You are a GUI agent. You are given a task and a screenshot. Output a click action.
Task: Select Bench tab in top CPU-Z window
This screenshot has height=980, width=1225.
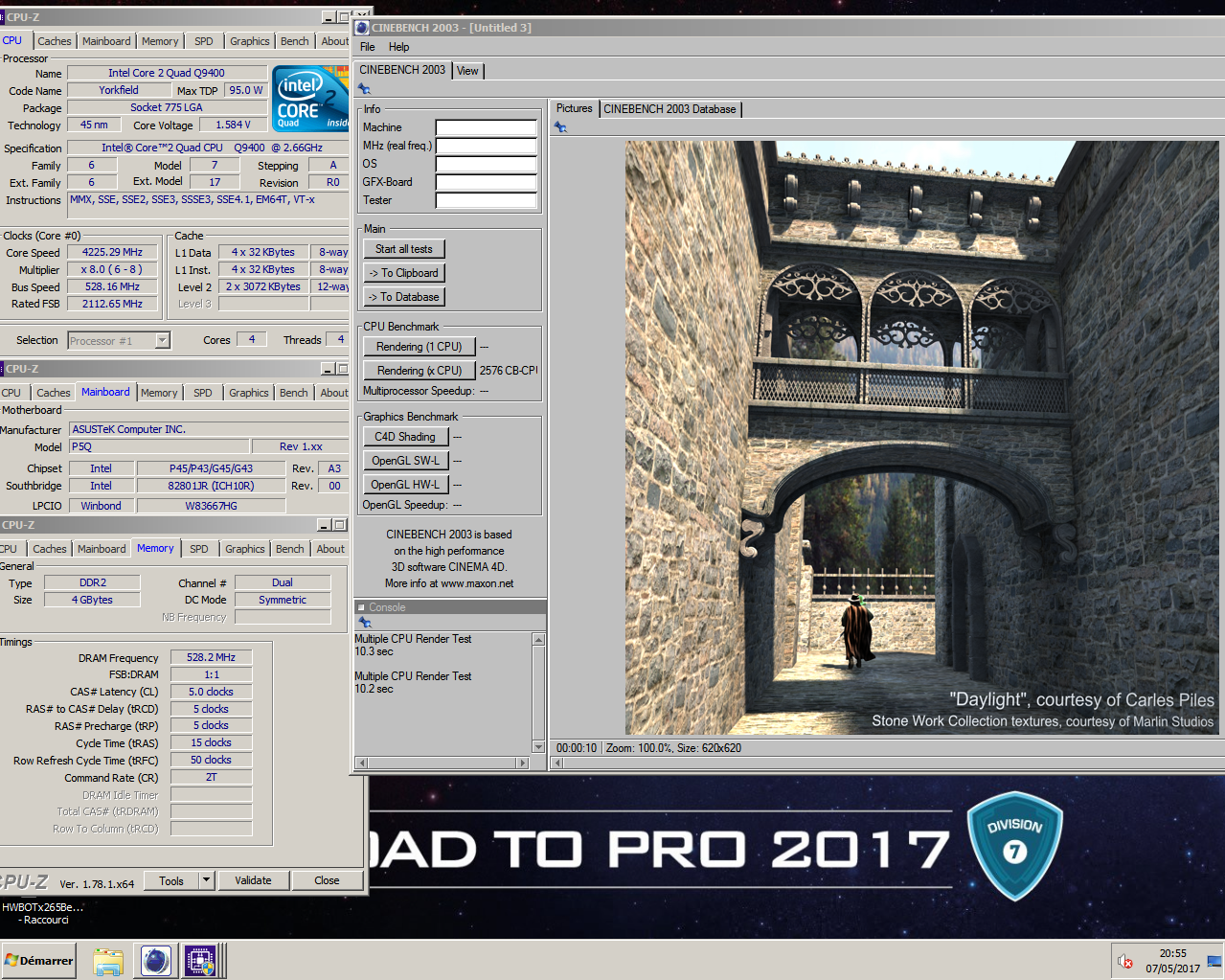tap(295, 41)
